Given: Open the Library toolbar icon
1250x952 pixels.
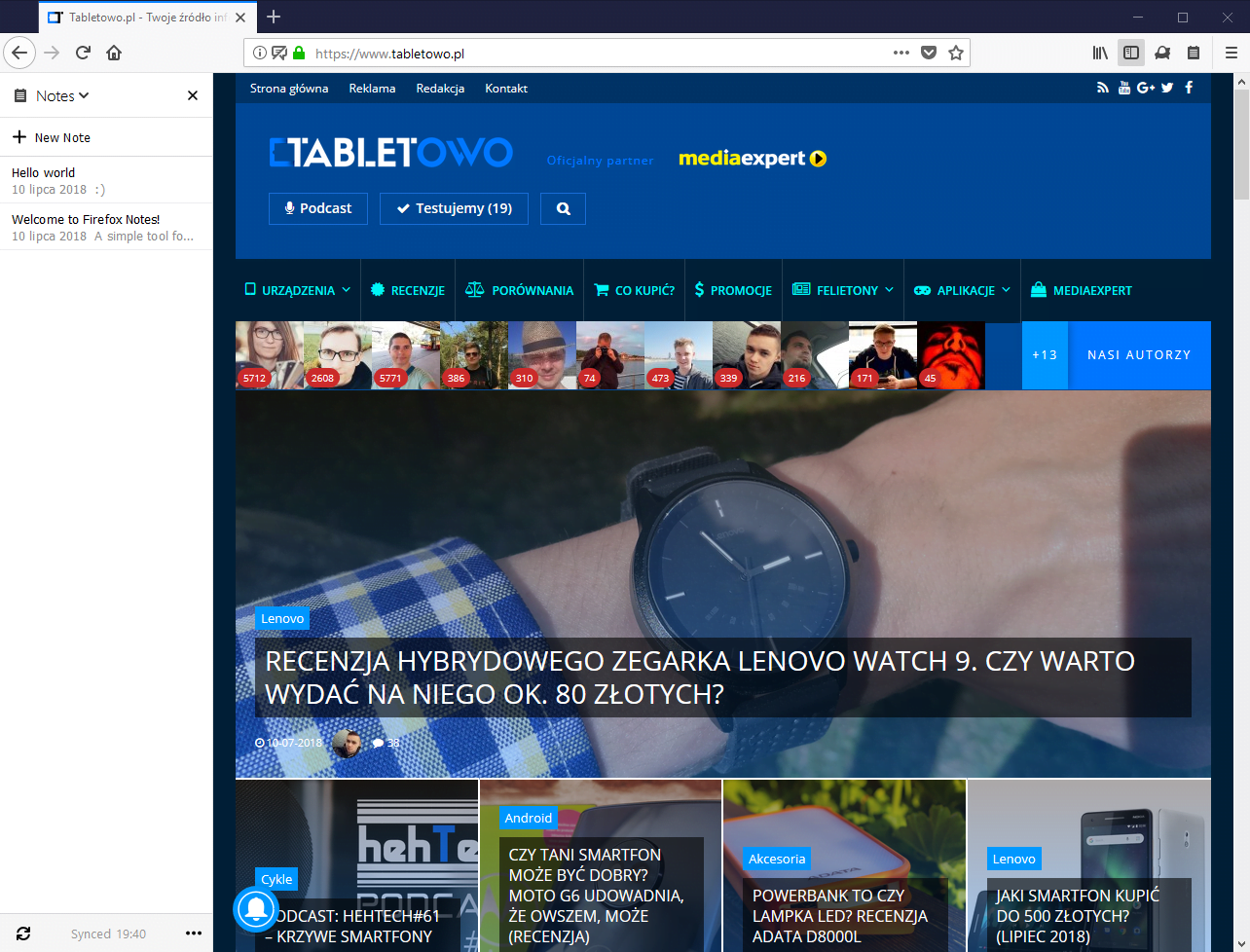Looking at the screenshot, I should (1100, 53).
